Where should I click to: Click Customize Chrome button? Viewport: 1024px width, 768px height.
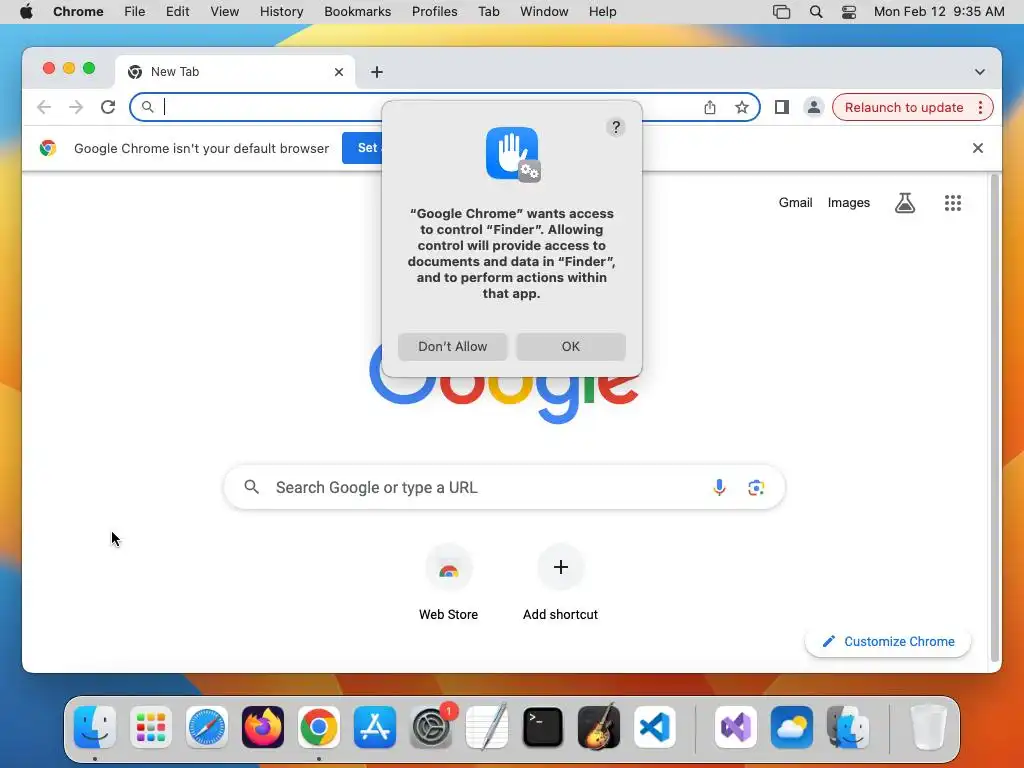click(x=888, y=641)
